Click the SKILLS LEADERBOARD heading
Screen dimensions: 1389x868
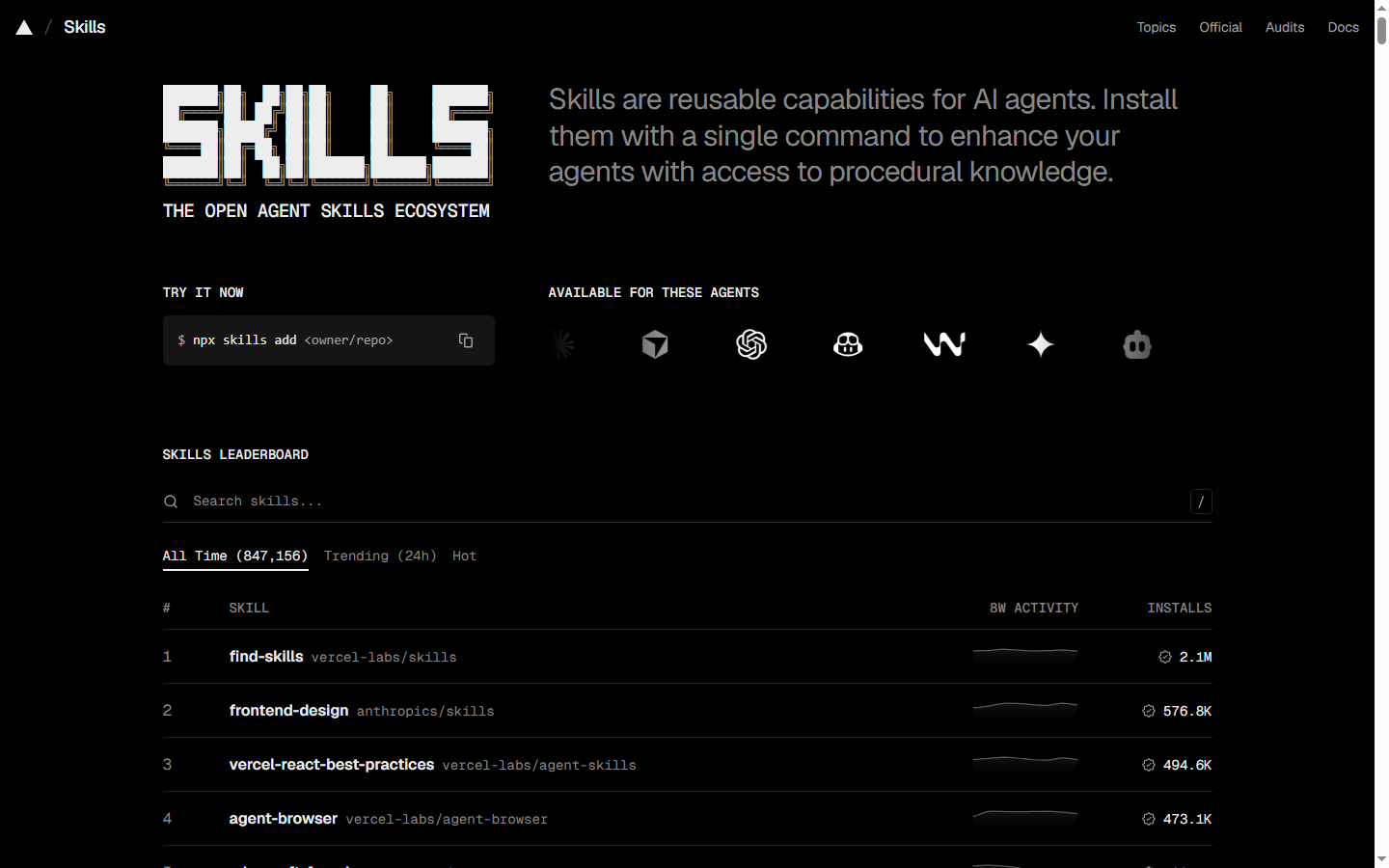pos(235,454)
